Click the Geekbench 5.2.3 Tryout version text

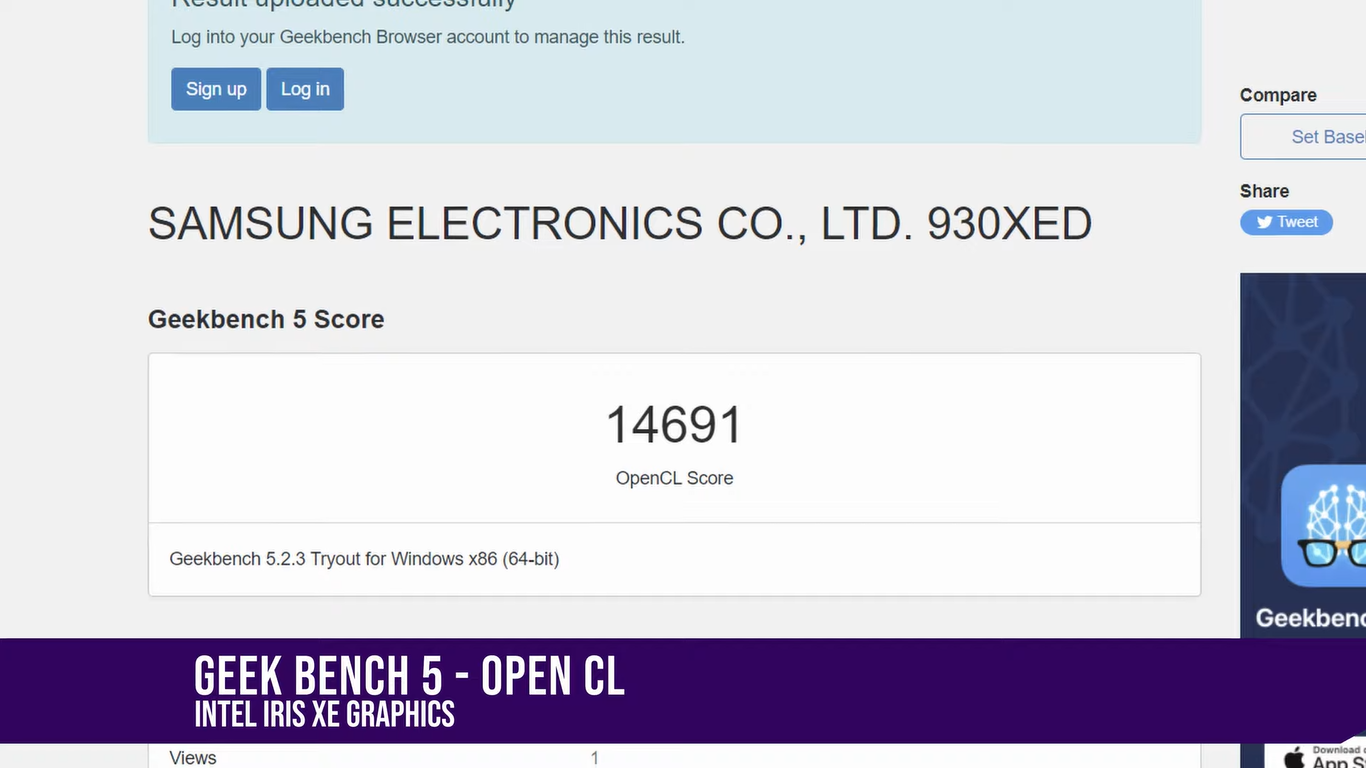pyautogui.click(x=364, y=559)
